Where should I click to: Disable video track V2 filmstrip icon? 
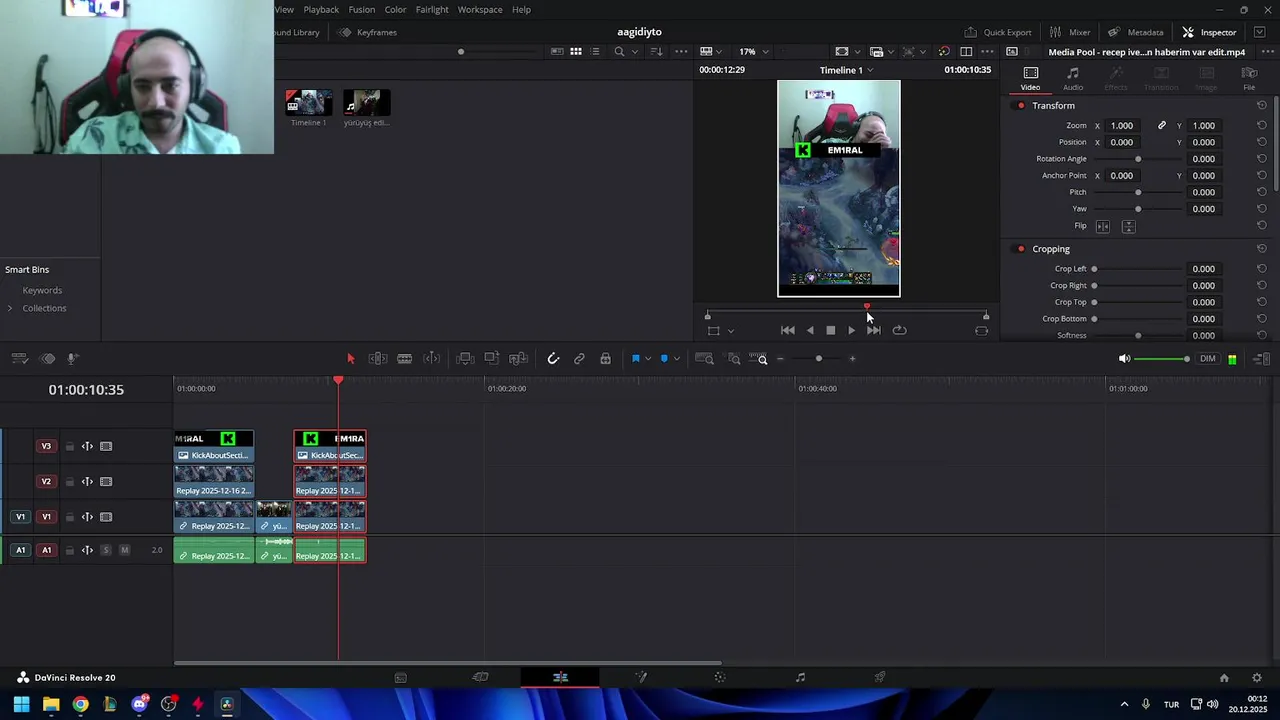point(106,481)
